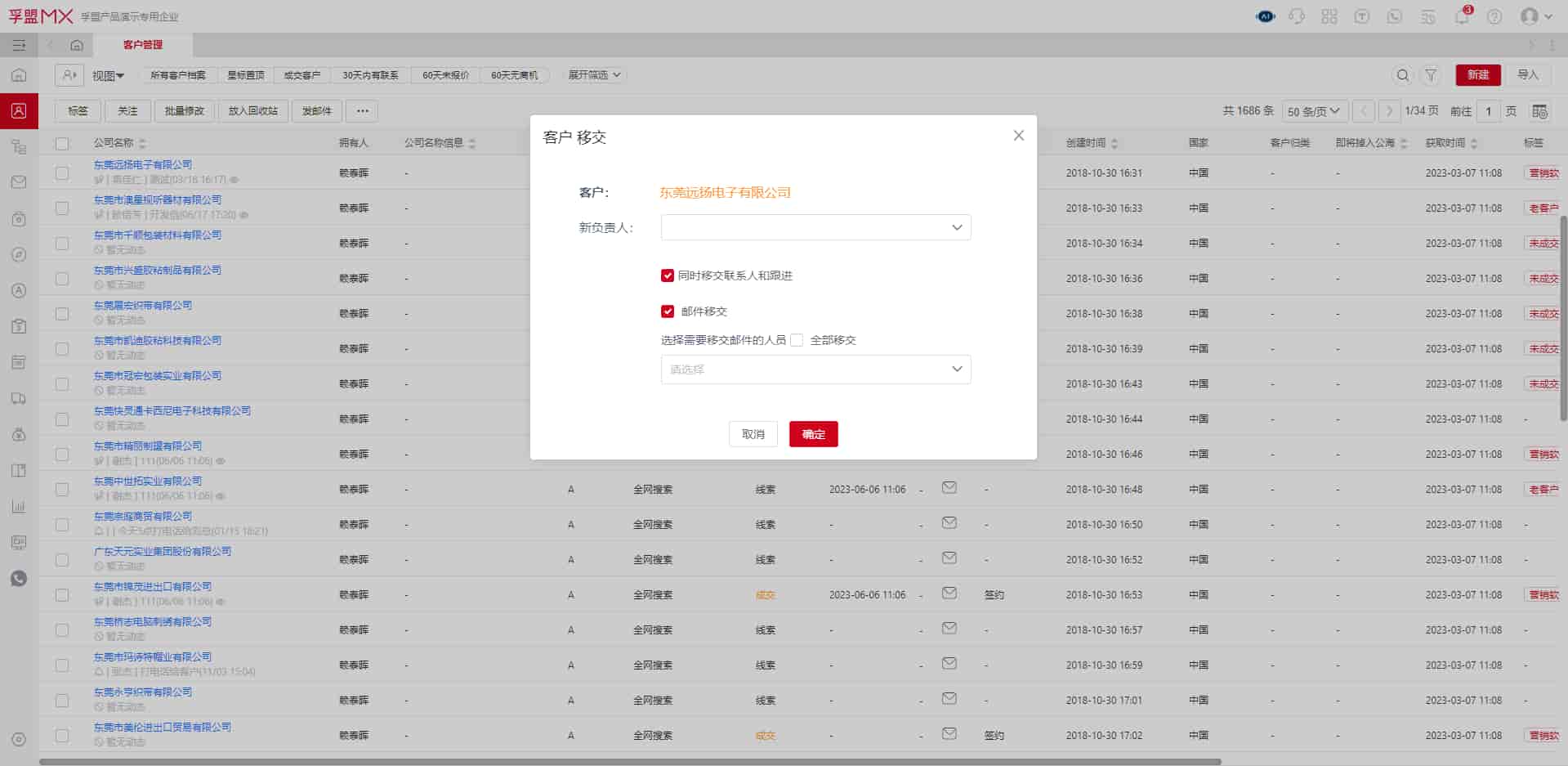Close the customer transfer dialog
1568x766 pixels.
click(1018, 136)
